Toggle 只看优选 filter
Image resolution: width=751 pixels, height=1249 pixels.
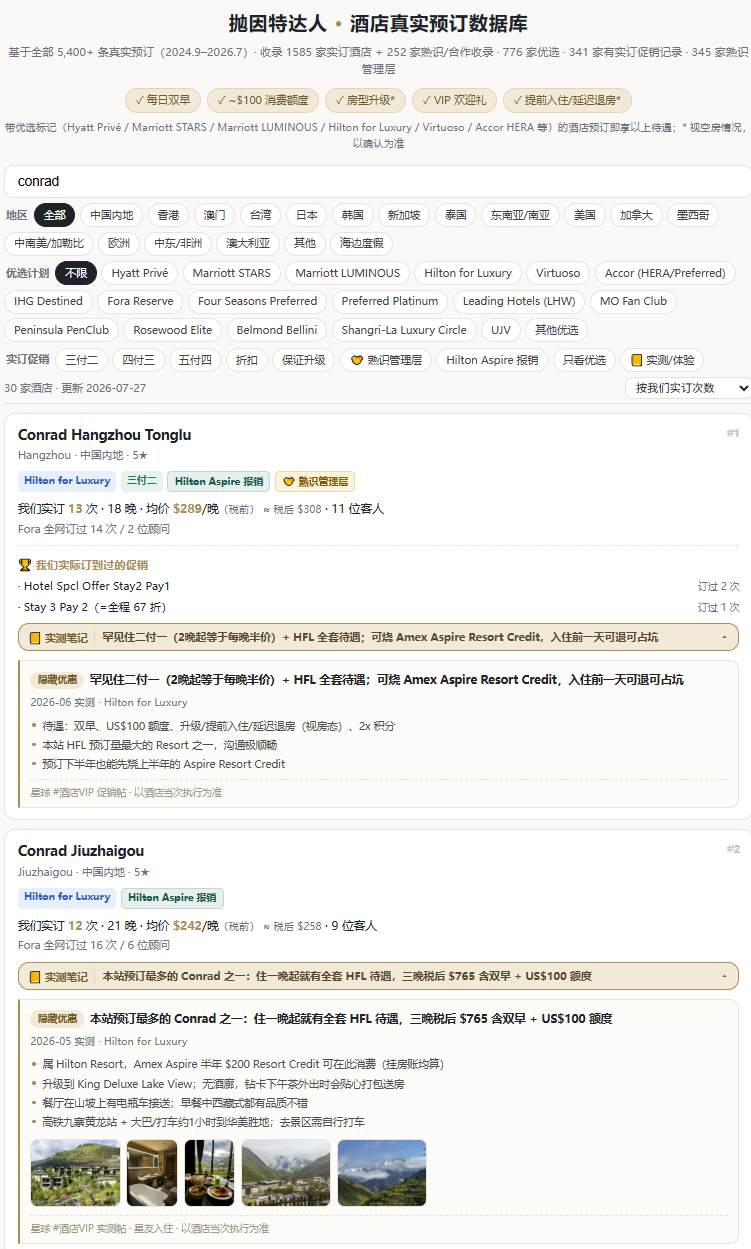tap(584, 360)
